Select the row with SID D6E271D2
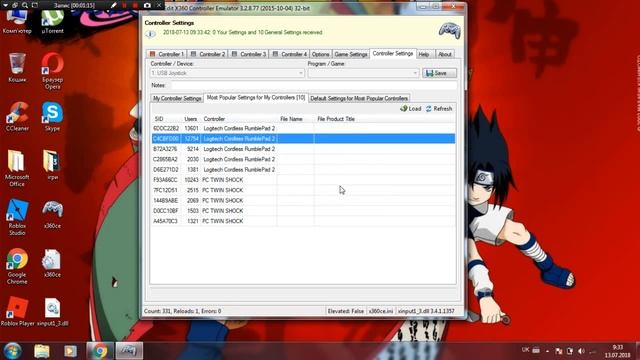 [x=303, y=169]
